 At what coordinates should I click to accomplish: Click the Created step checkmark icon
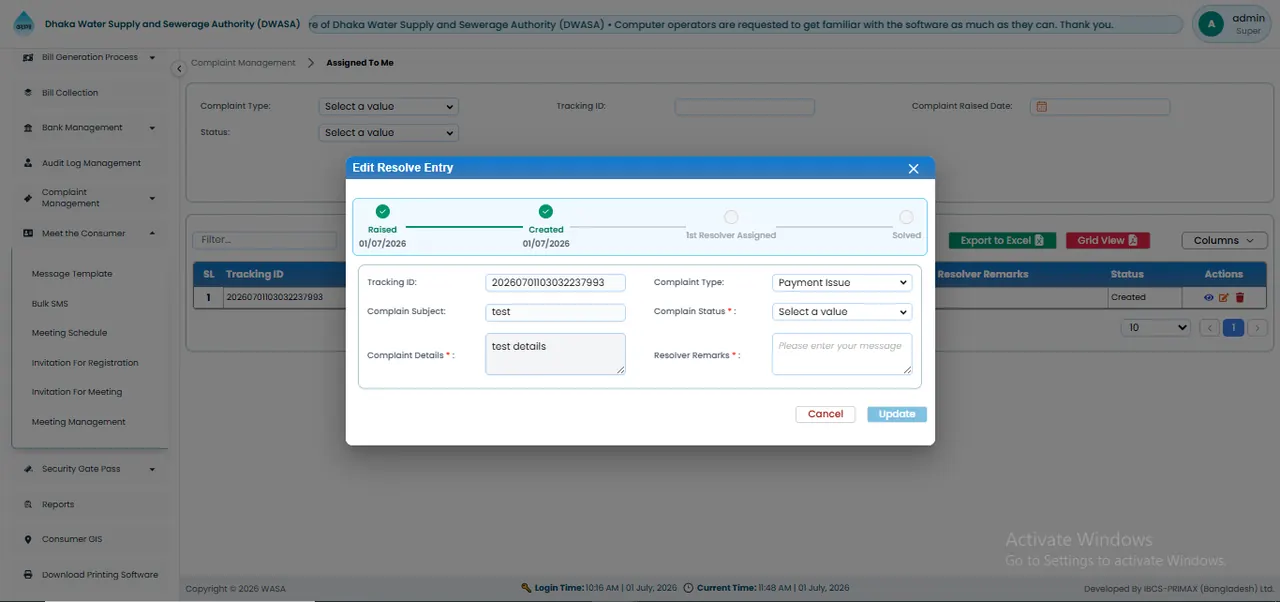pyautogui.click(x=546, y=211)
